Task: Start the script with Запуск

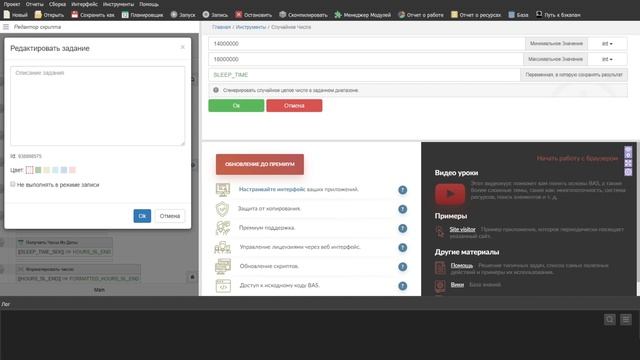Action: pyautogui.click(x=182, y=15)
